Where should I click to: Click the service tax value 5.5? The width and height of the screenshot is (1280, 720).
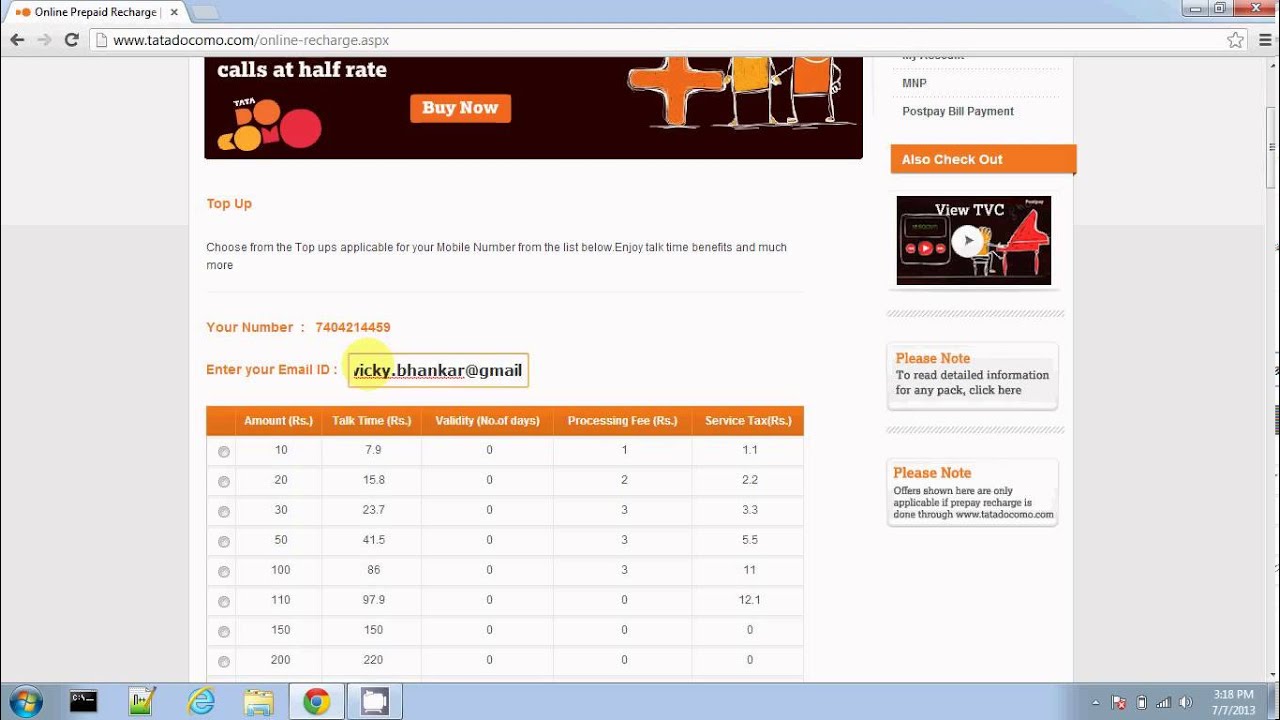[x=750, y=540]
